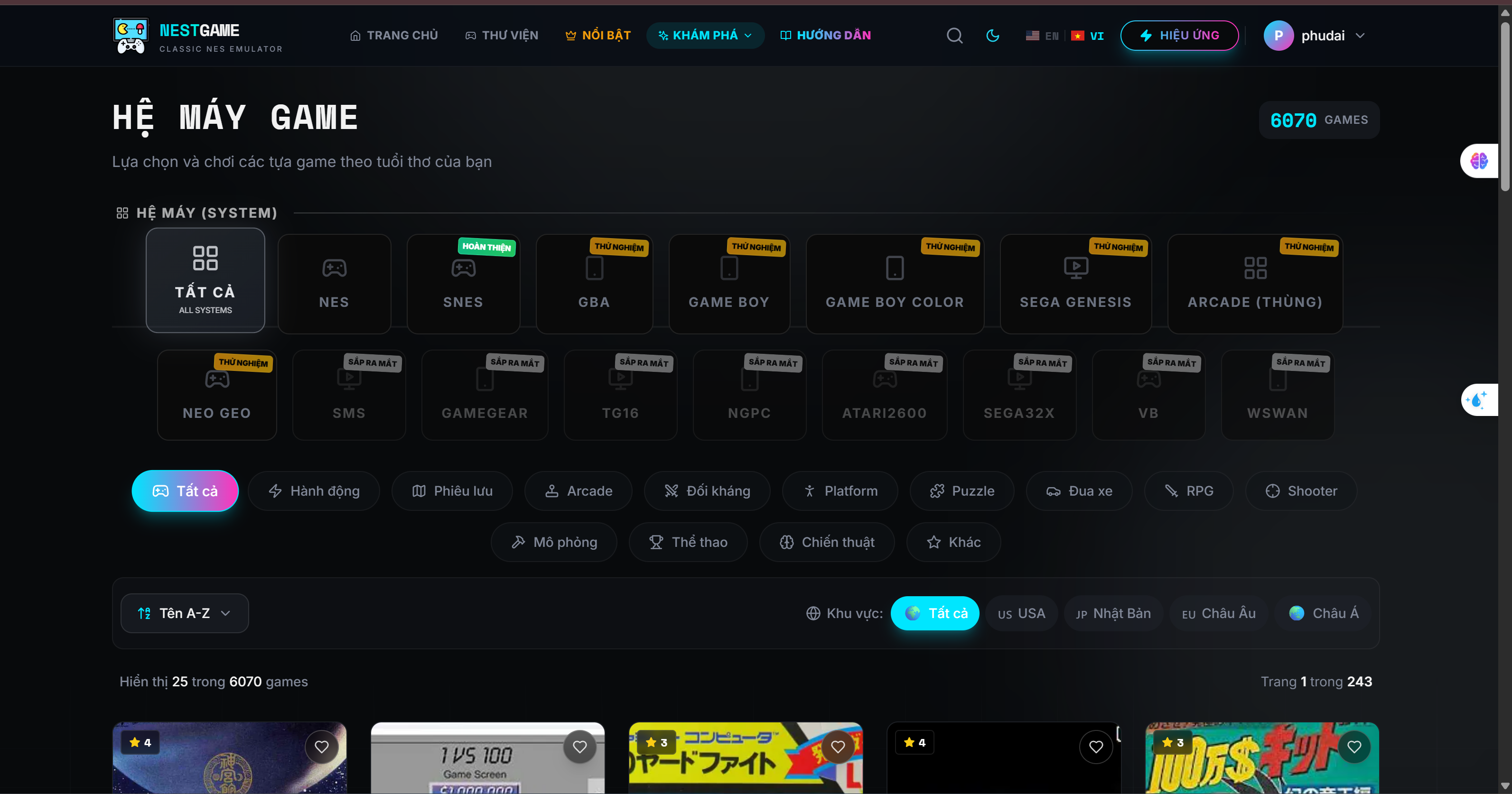Select the Tất Cả all systems card
This screenshot has height=794, width=1512.
tap(205, 280)
